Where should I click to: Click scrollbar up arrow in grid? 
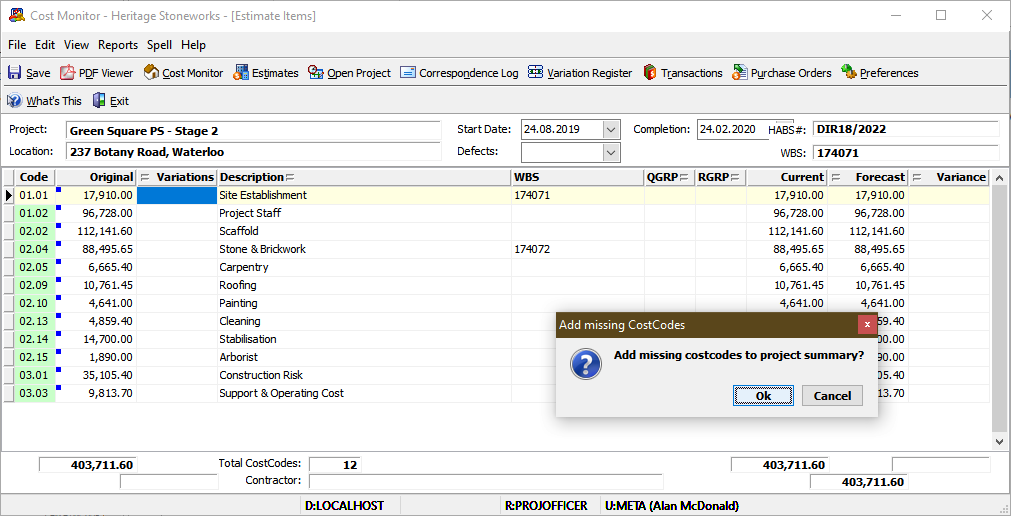click(x=999, y=177)
